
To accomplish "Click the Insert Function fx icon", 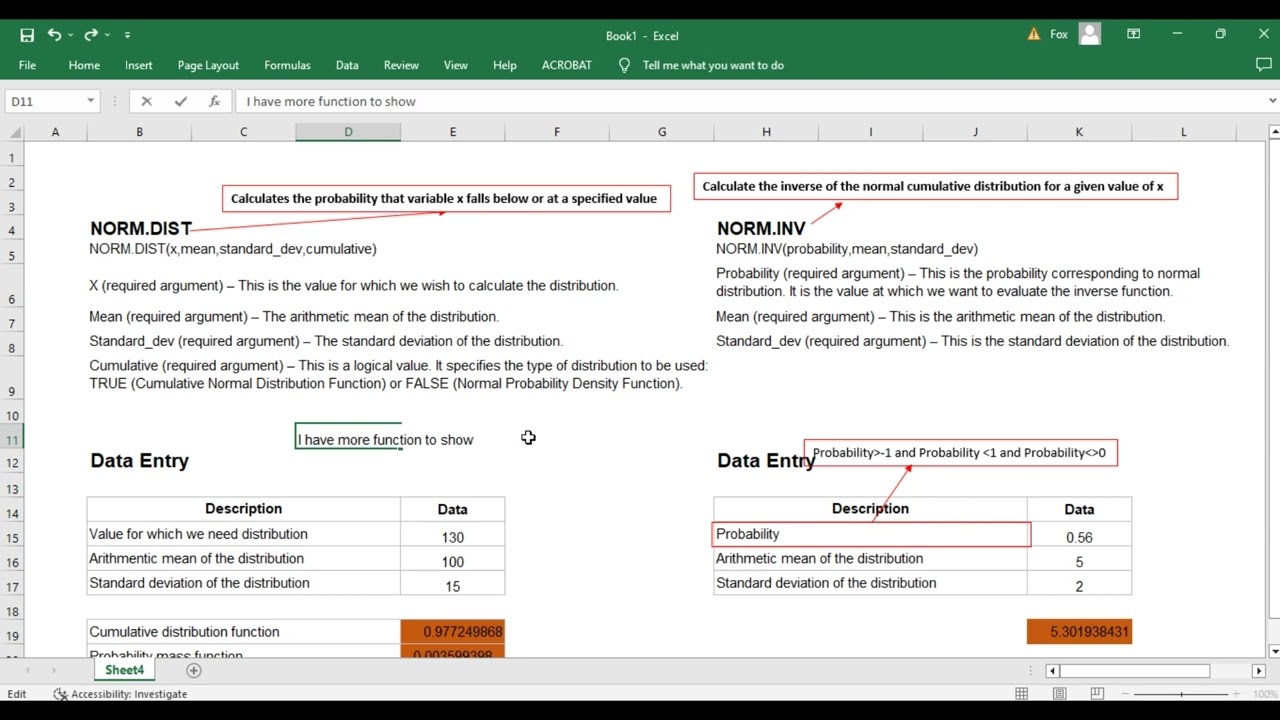I will click(x=214, y=101).
